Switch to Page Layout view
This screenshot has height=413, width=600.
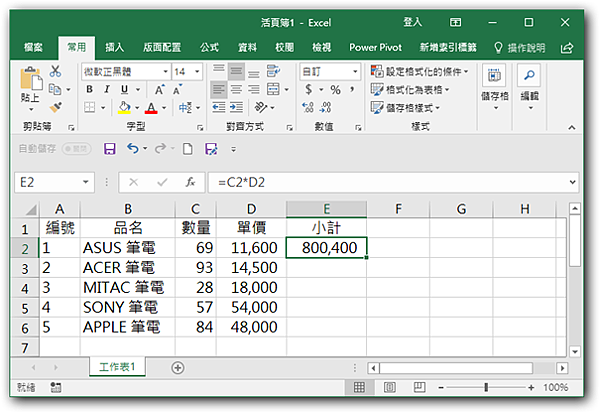click(390, 388)
